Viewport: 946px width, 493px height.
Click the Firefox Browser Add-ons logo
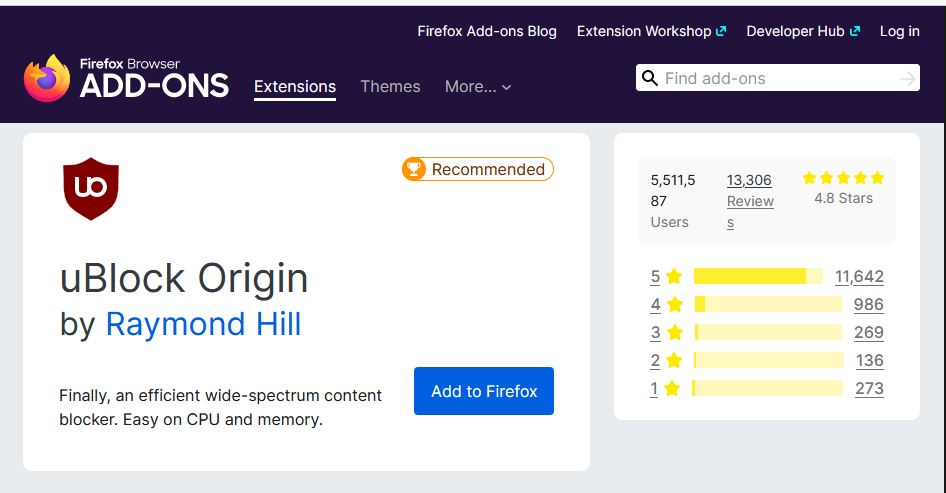(126, 79)
